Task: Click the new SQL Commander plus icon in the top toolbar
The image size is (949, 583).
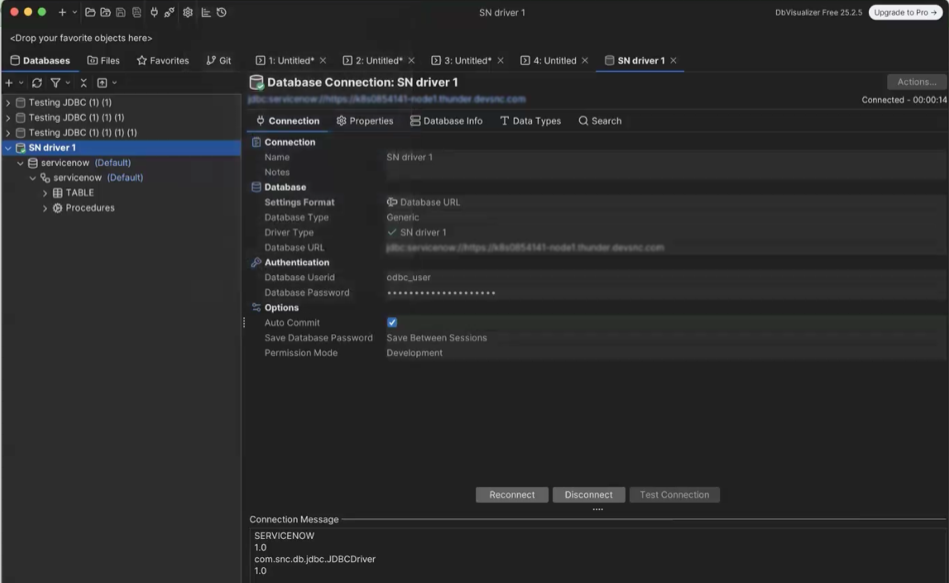Action: tap(62, 12)
